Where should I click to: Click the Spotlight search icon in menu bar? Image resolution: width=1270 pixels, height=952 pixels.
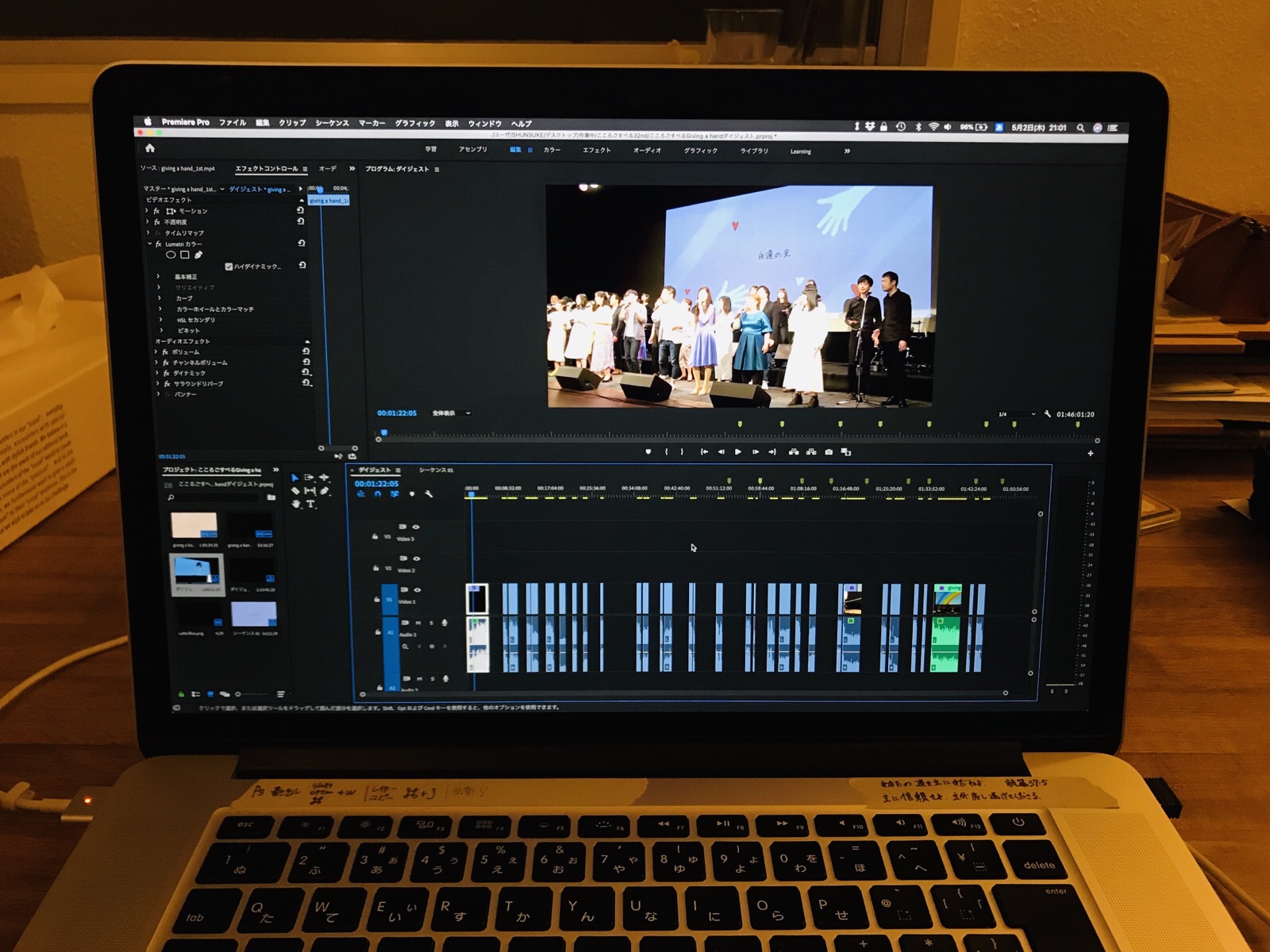(1080, 127)
